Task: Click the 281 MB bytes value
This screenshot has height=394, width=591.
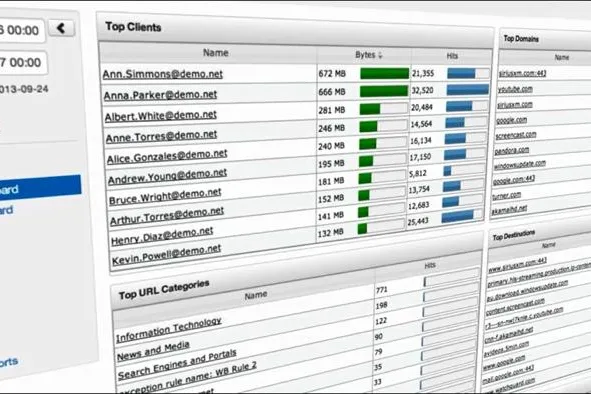Action: (x=332, y=110)
